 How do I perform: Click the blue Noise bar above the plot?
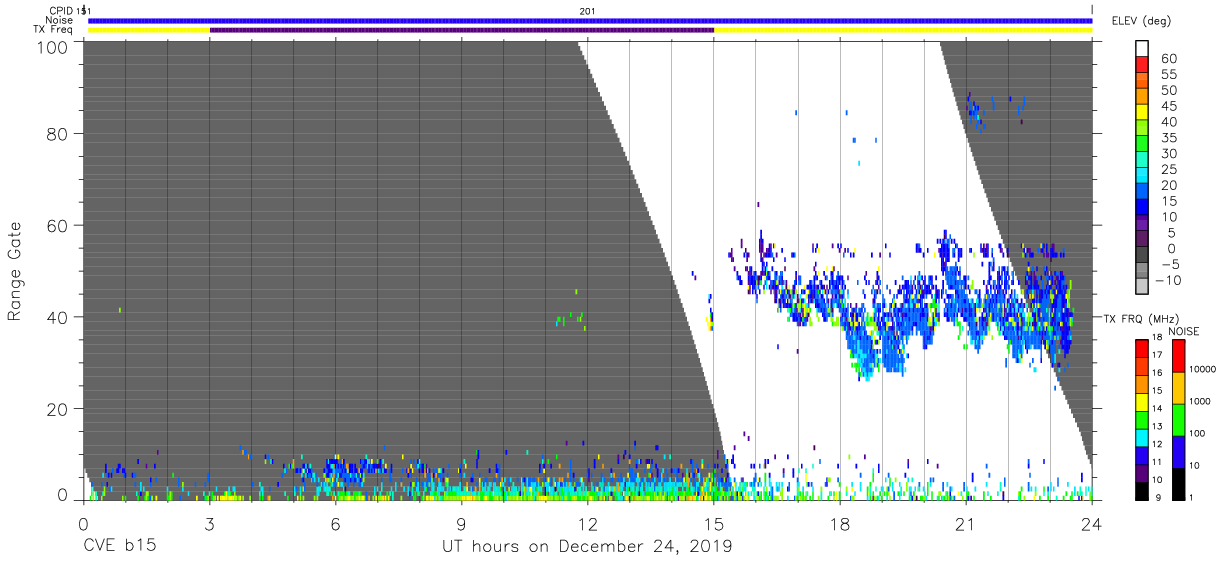click(x=590, y=20)
